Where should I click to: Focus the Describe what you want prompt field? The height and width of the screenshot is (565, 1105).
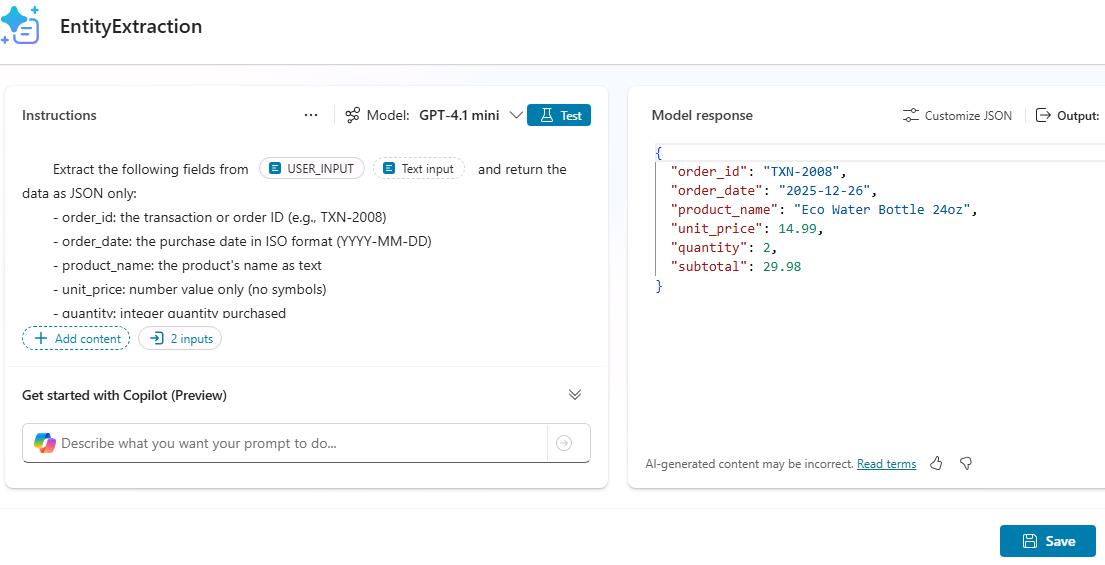click(303, 443)
